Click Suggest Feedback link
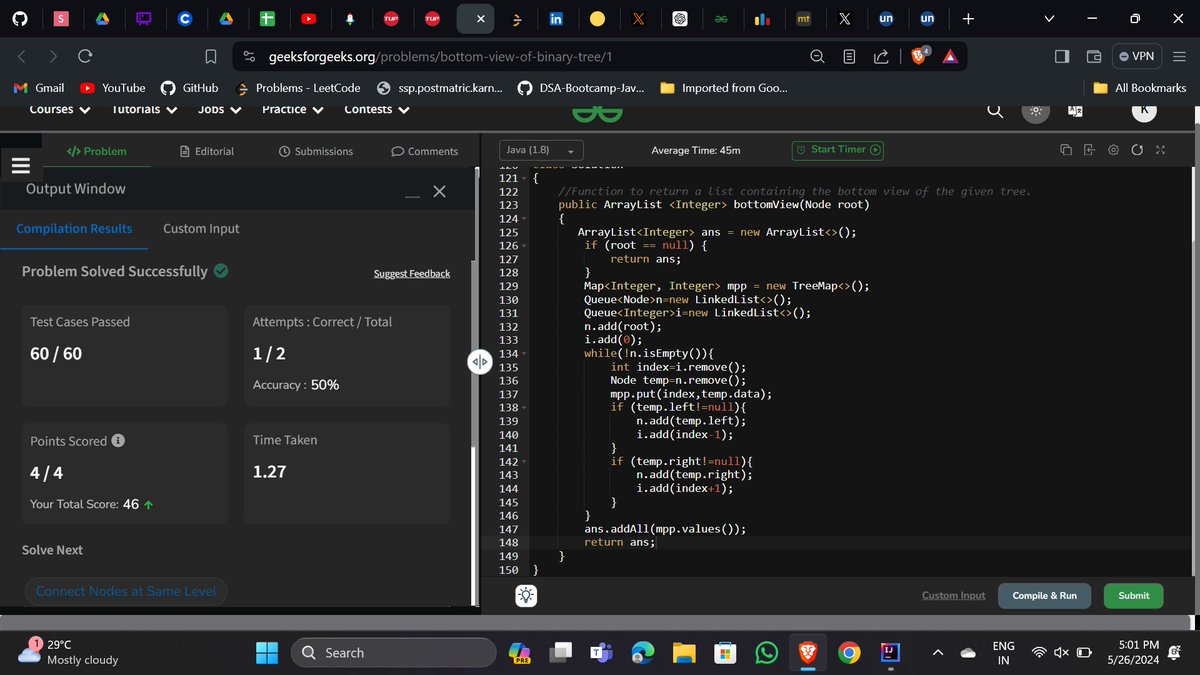 point(412,274)
